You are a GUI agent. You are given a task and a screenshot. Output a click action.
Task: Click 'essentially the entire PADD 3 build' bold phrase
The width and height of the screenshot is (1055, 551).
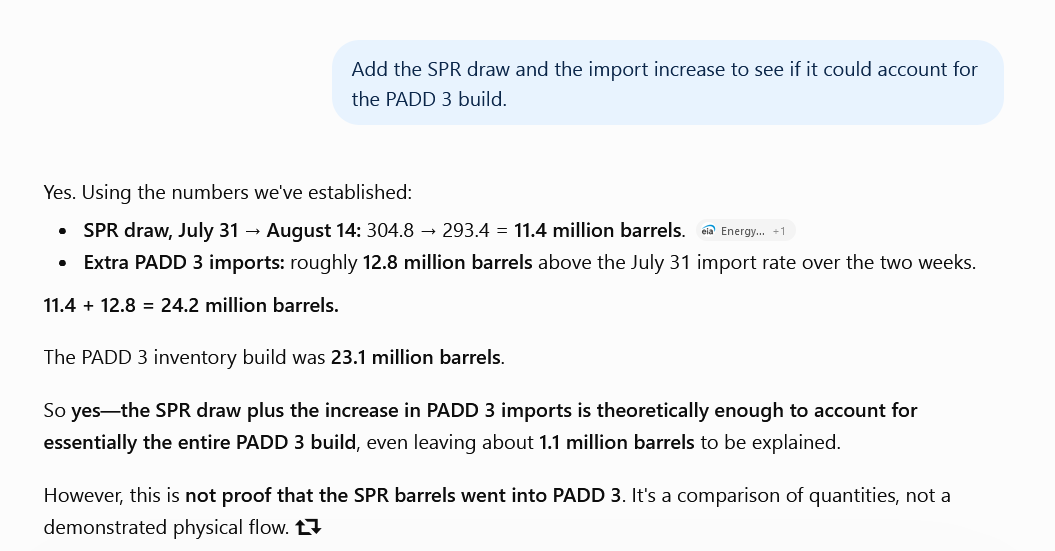pos(200,443)
